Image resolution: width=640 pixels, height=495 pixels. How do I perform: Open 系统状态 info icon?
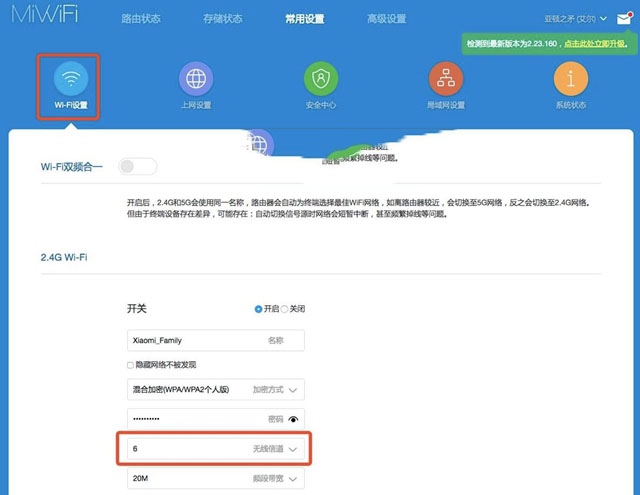(x=571, y=79)
